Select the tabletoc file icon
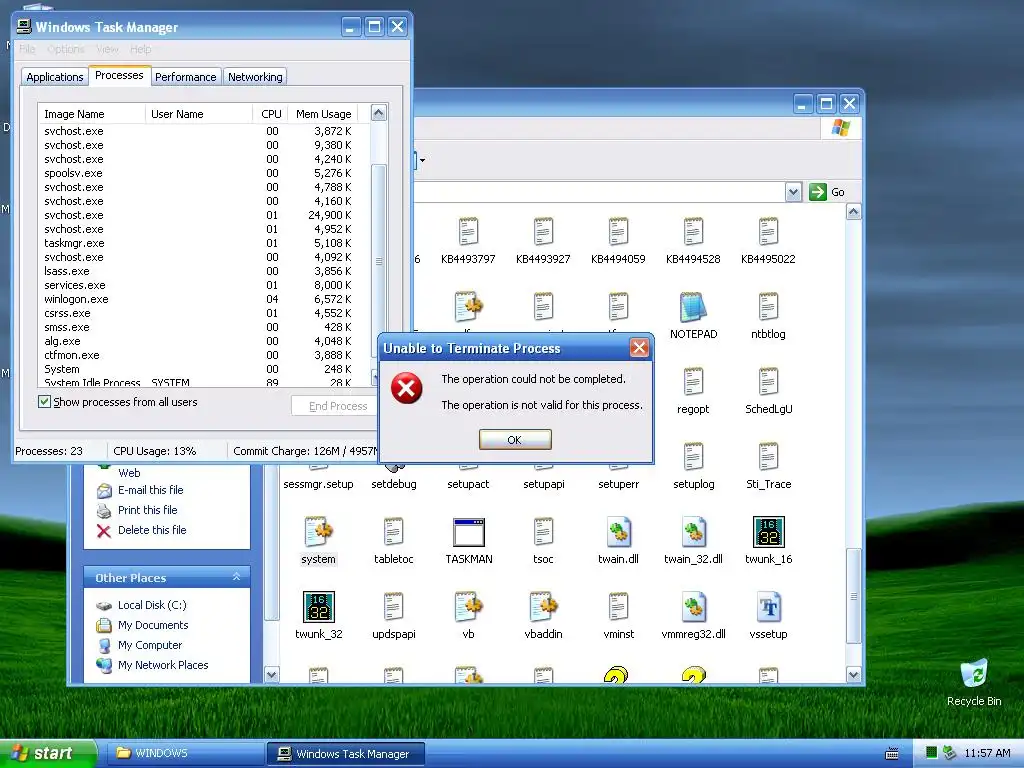Image resolution: width=1024 pixels, height=768 pixels. pos(393,532)
